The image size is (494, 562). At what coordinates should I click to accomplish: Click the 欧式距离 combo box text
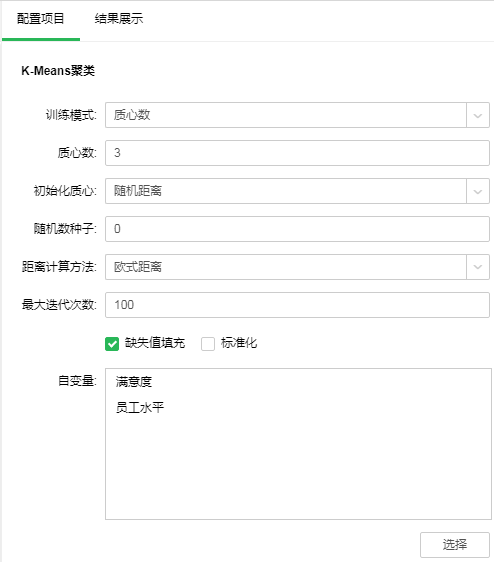138,267
